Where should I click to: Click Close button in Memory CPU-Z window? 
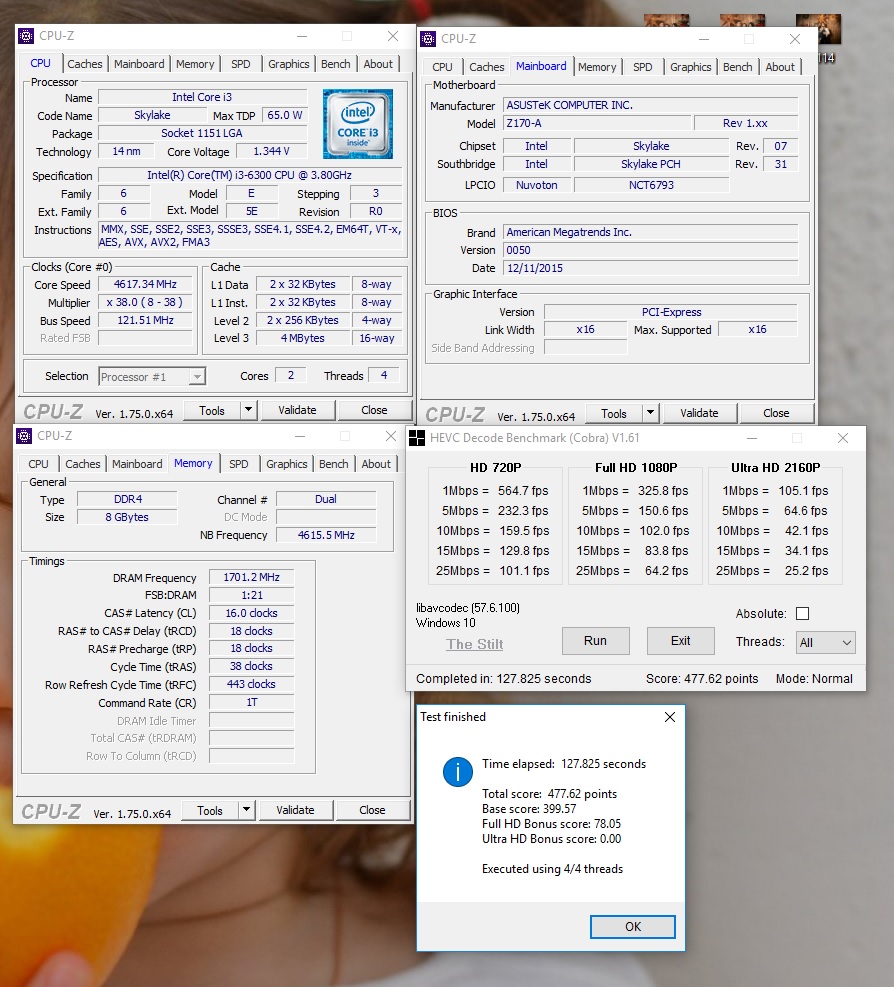(373, 810)
